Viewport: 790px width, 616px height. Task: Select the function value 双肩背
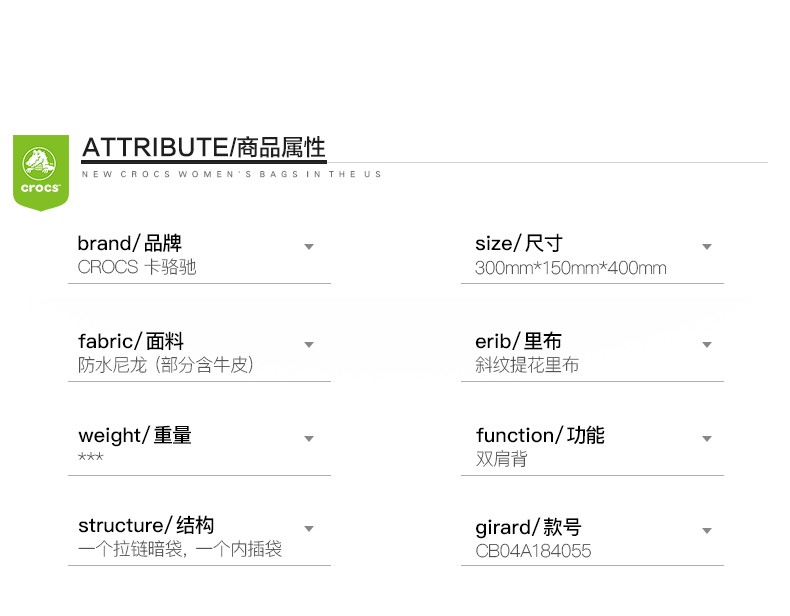501,459
